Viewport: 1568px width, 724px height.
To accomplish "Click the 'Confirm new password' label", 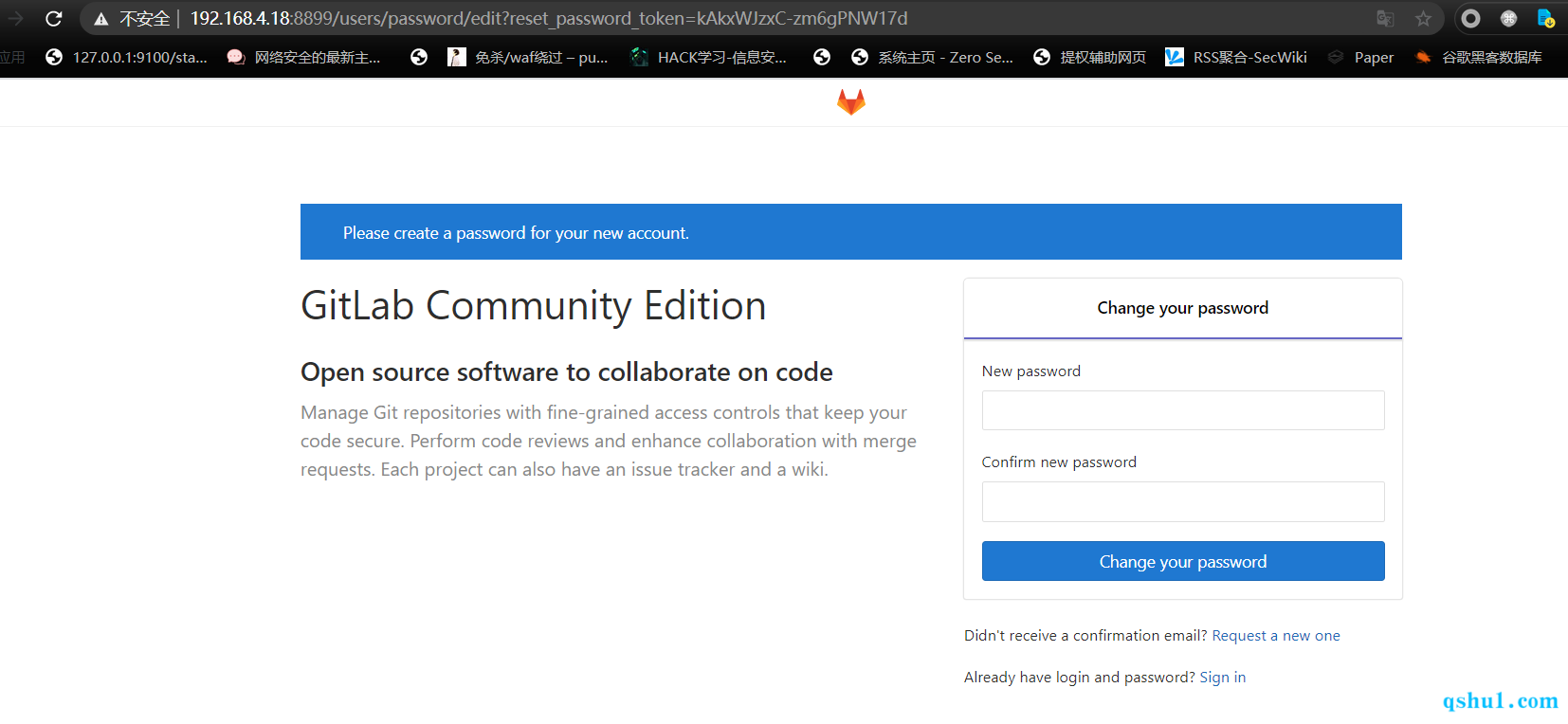I will pos(1059,462).
